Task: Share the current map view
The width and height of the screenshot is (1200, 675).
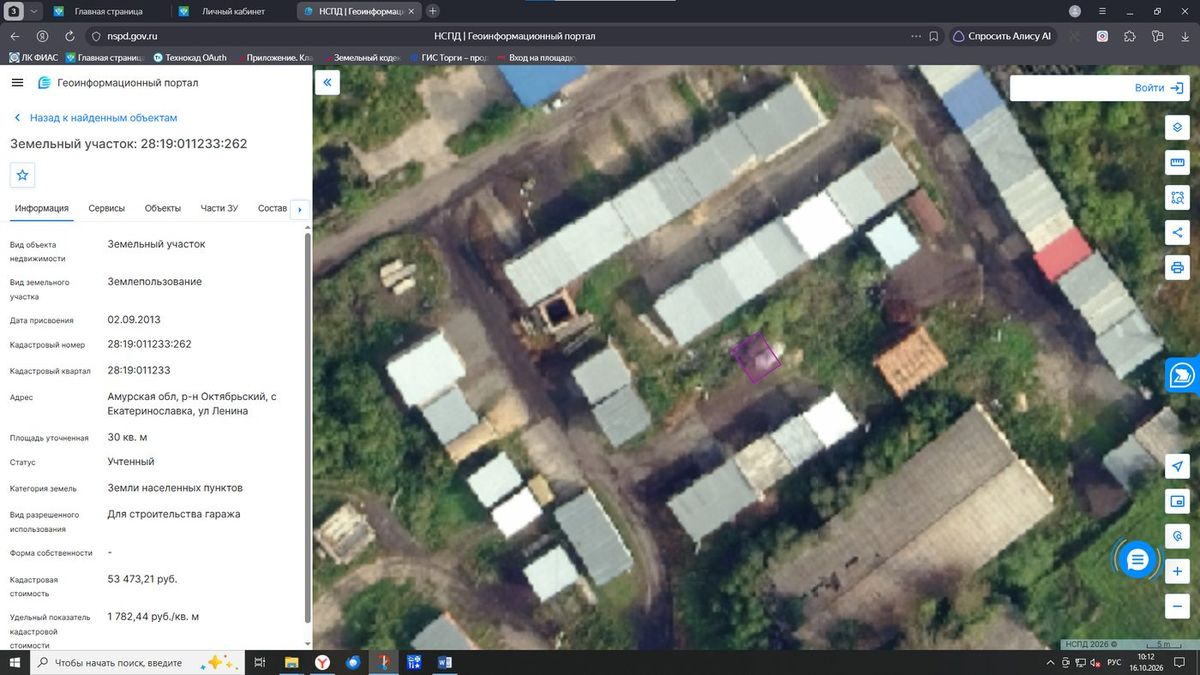Action: click(1177, 233)
